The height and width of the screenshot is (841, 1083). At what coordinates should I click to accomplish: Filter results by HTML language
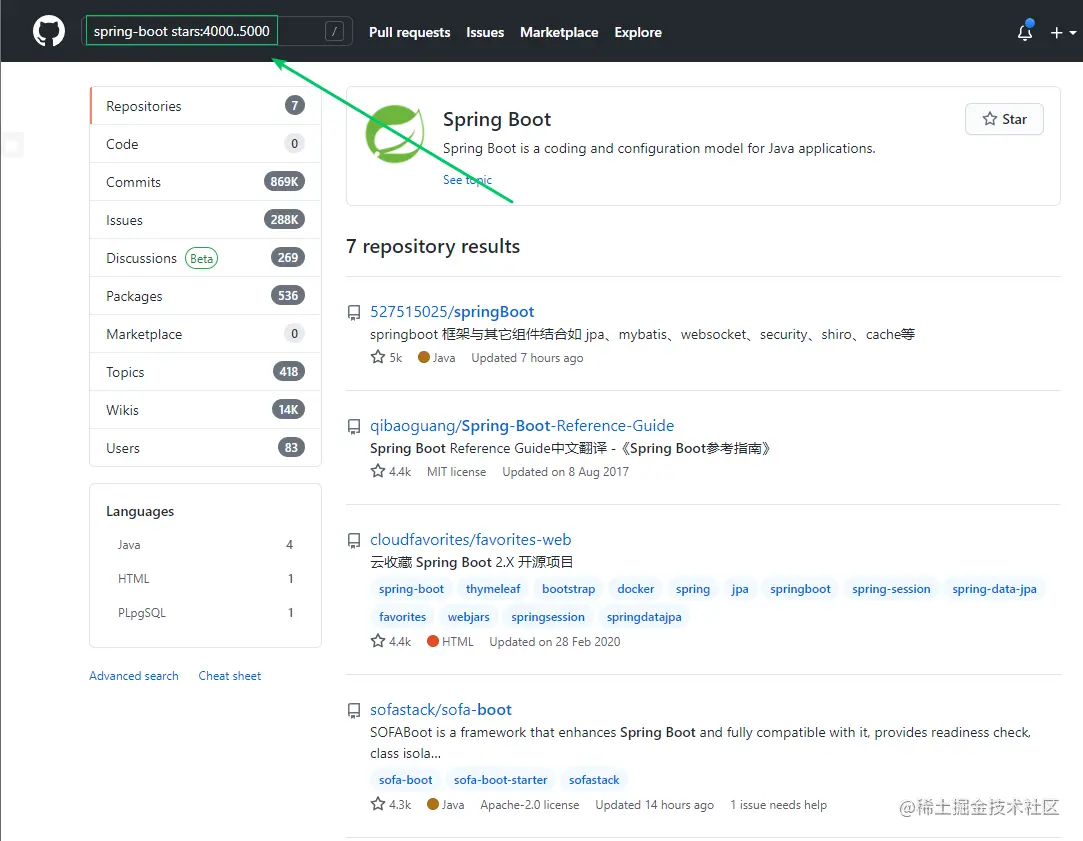click(x=205, y=579)
